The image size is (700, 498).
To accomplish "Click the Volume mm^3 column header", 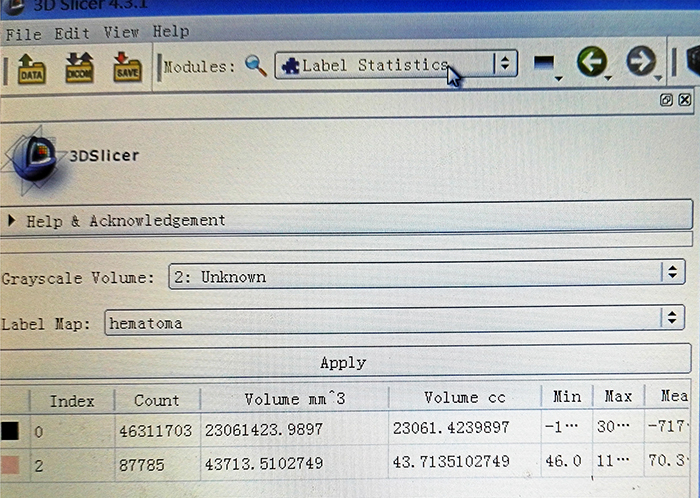I will click(x=295, y=398).
